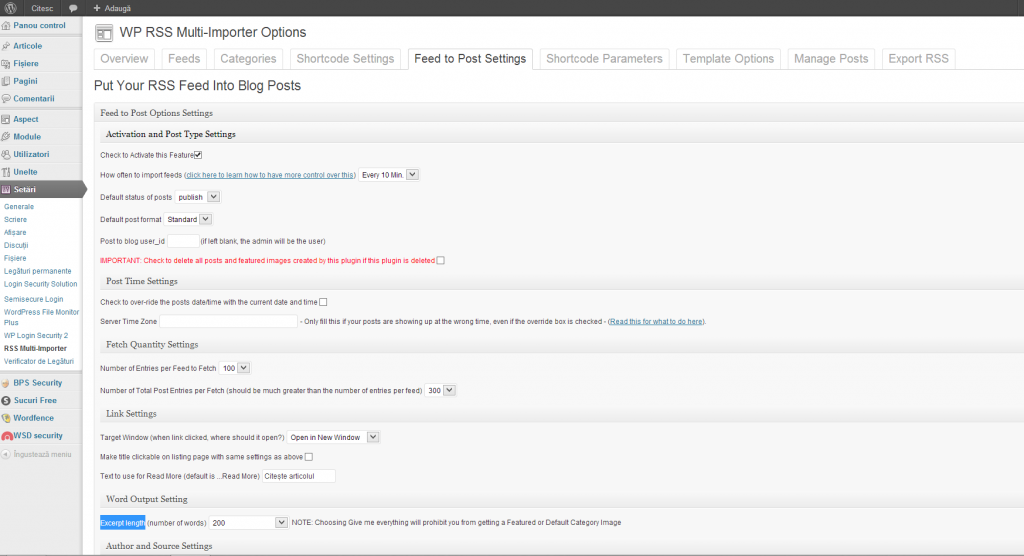Viewport: 1024px width, 556px height.
Task: Select Feed to Post Settings tab
Action: click(470, 59)
